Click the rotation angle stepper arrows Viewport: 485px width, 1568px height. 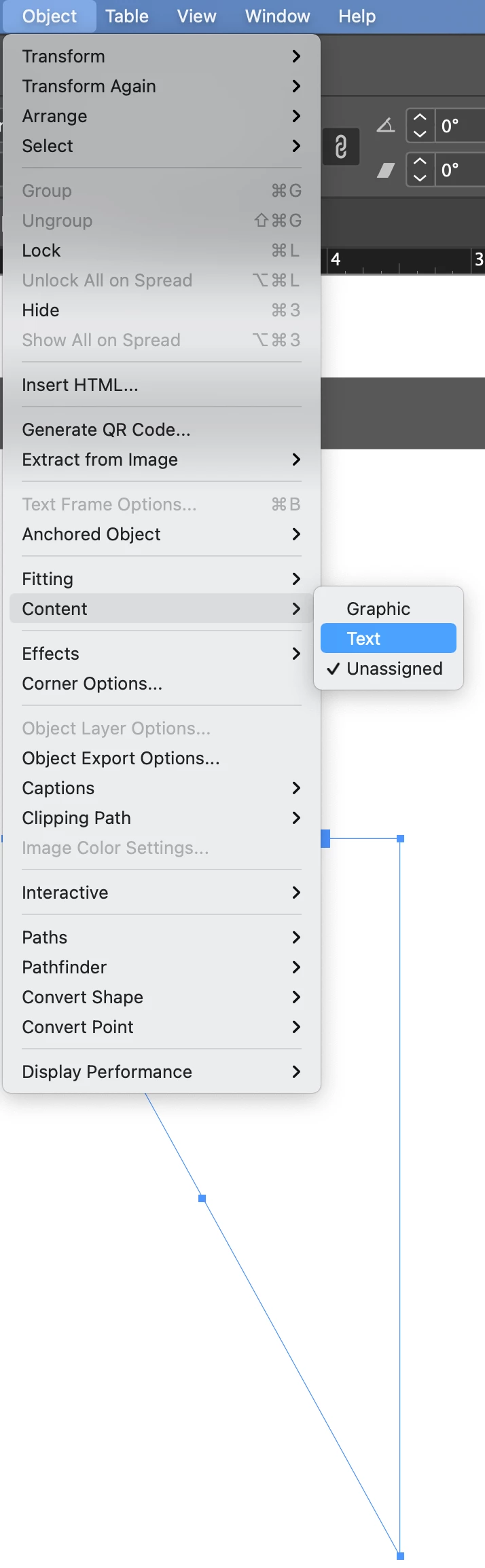click(420, 126)
